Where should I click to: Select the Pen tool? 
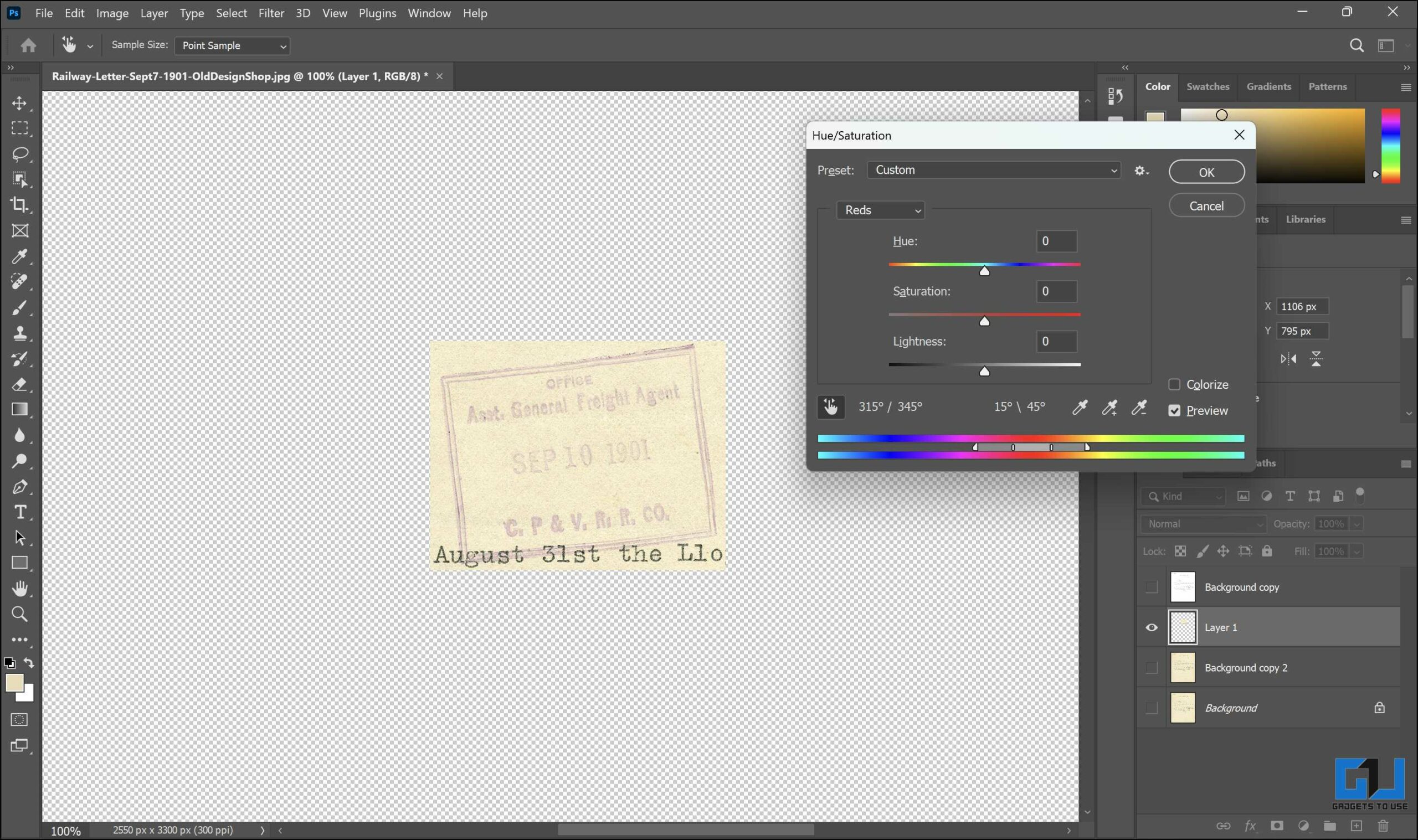[20, 487]
